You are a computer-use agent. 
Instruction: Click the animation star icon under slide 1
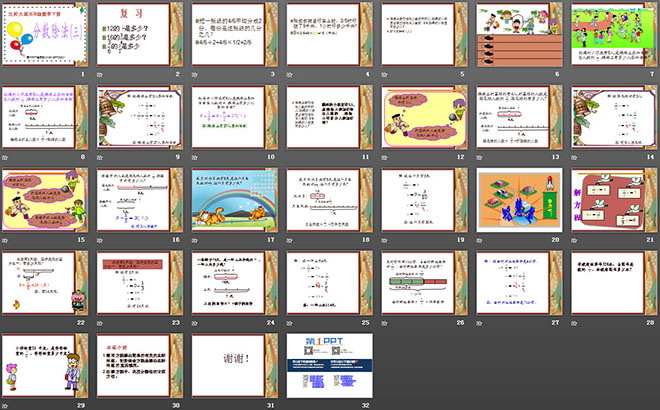tap(6, 75)
